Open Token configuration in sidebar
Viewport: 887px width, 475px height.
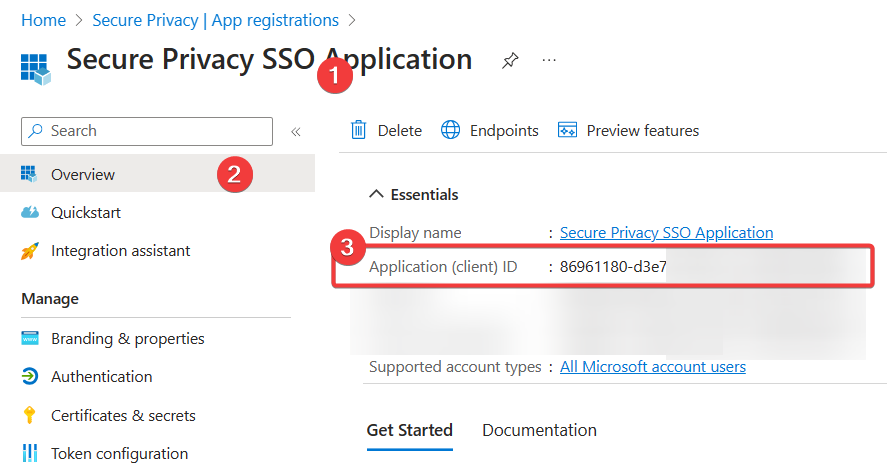tap(119, 453)
